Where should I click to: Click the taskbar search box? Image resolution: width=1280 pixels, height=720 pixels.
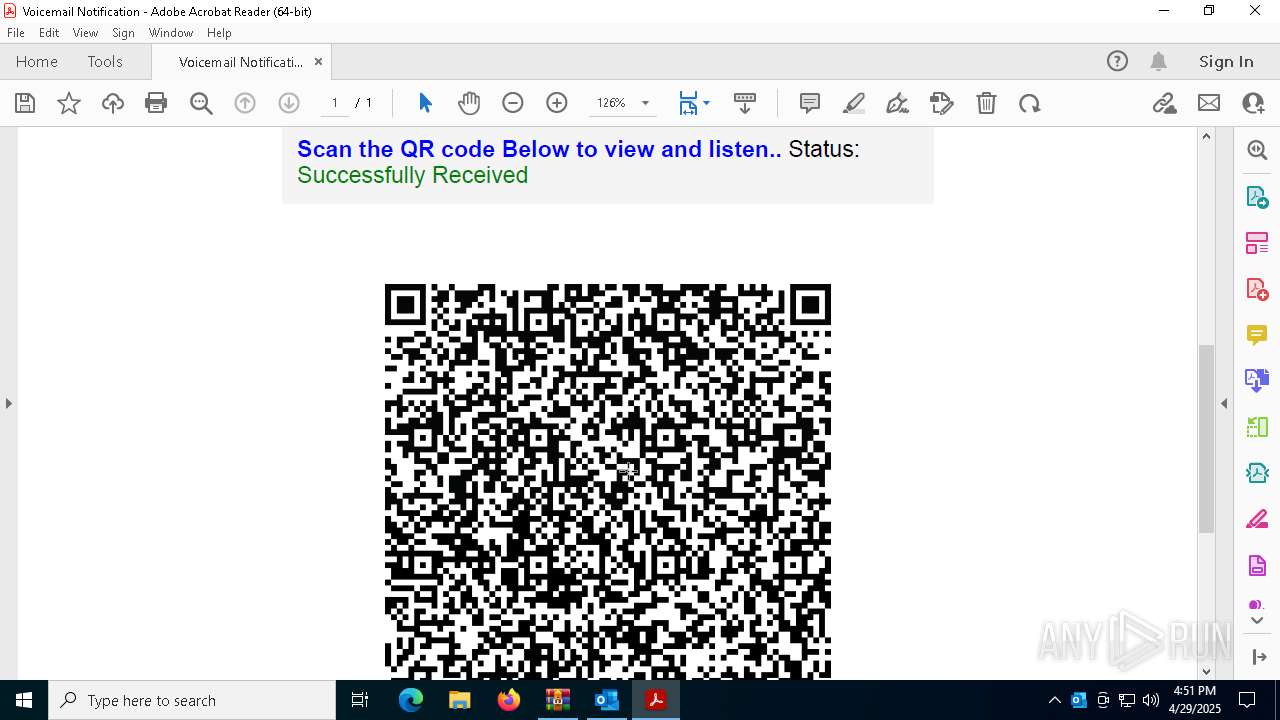[x=192, y=700]
